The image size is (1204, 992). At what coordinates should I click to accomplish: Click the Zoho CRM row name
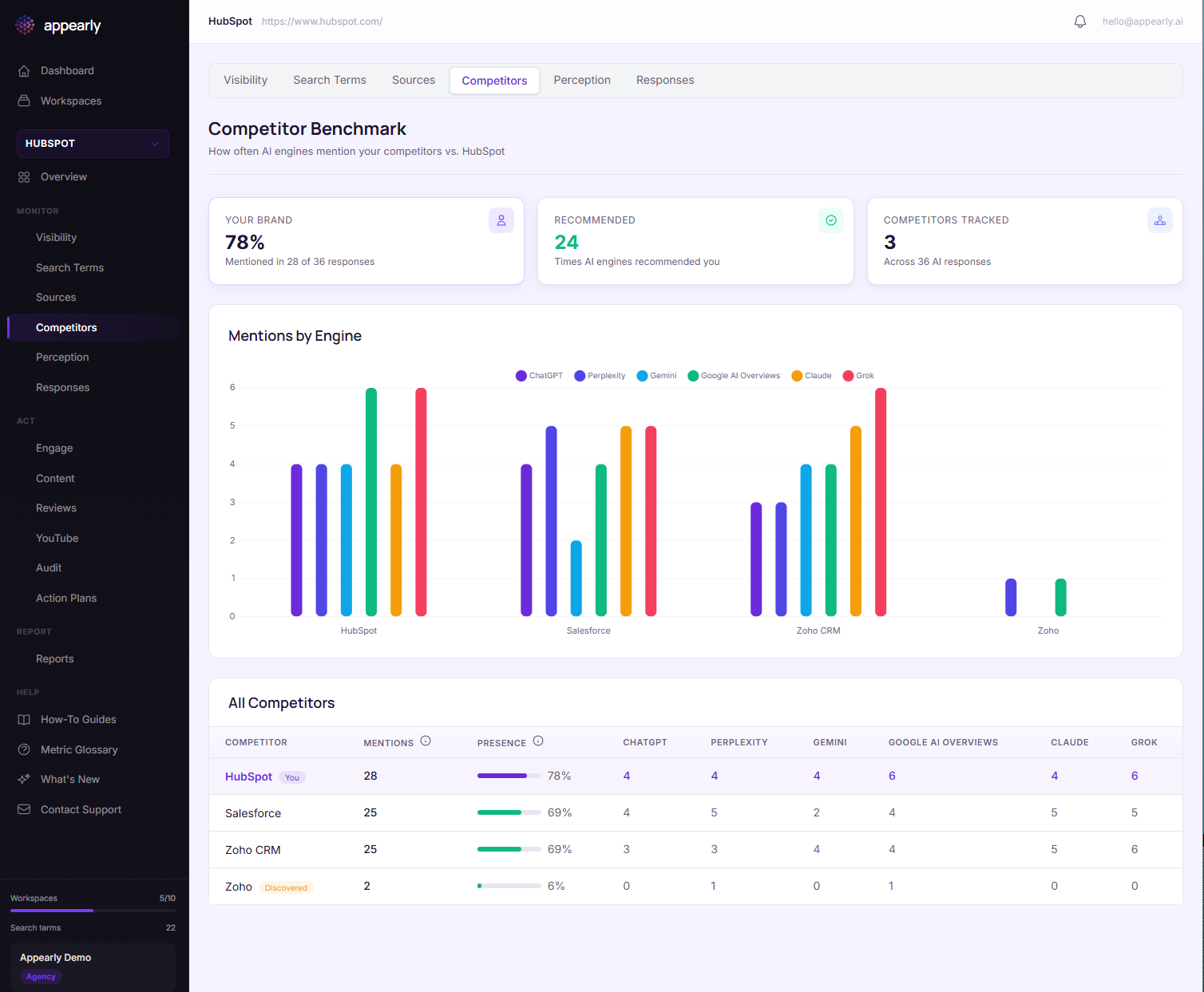tap(253, 850)
